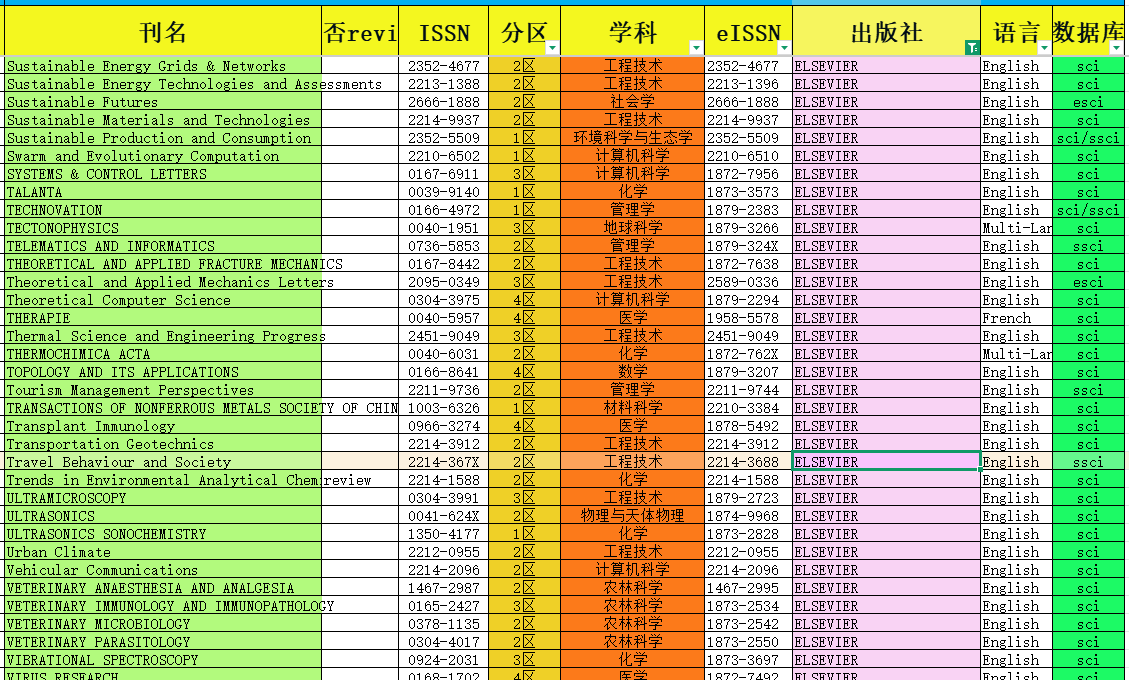Select the cell Transportation Geotechnics

[163, 444]
